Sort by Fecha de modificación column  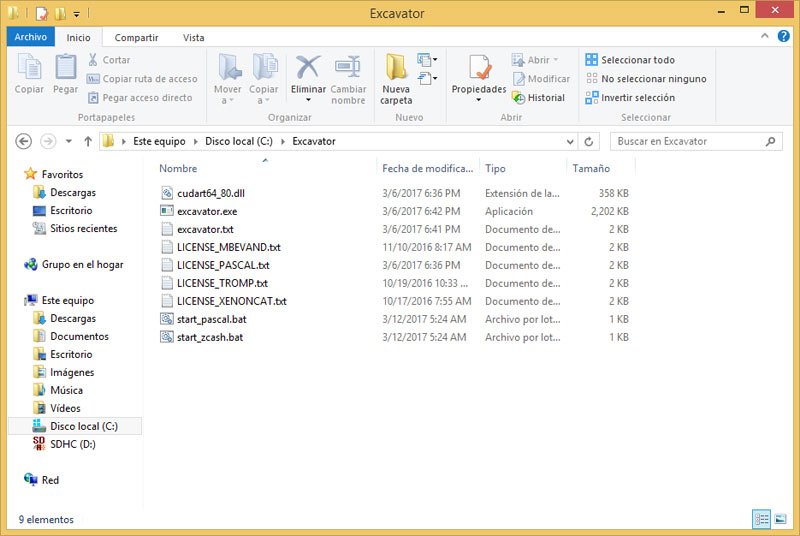point(428,168)
